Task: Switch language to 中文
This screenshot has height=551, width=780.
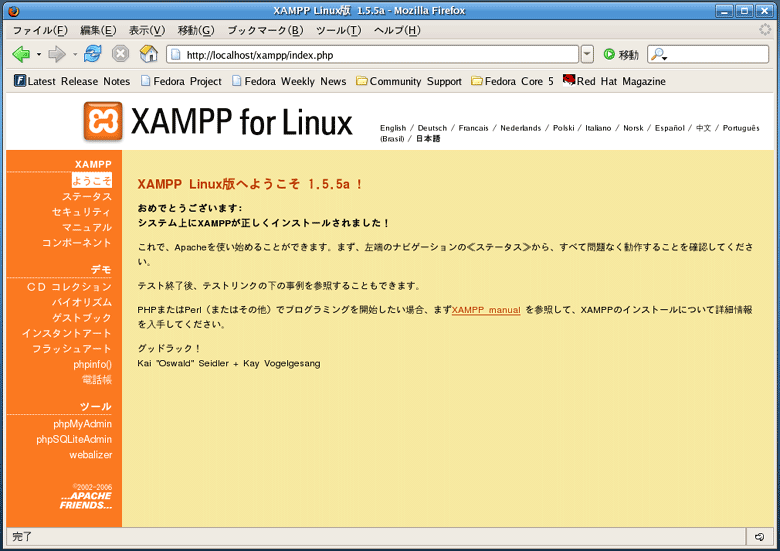Action: point(703,128)
